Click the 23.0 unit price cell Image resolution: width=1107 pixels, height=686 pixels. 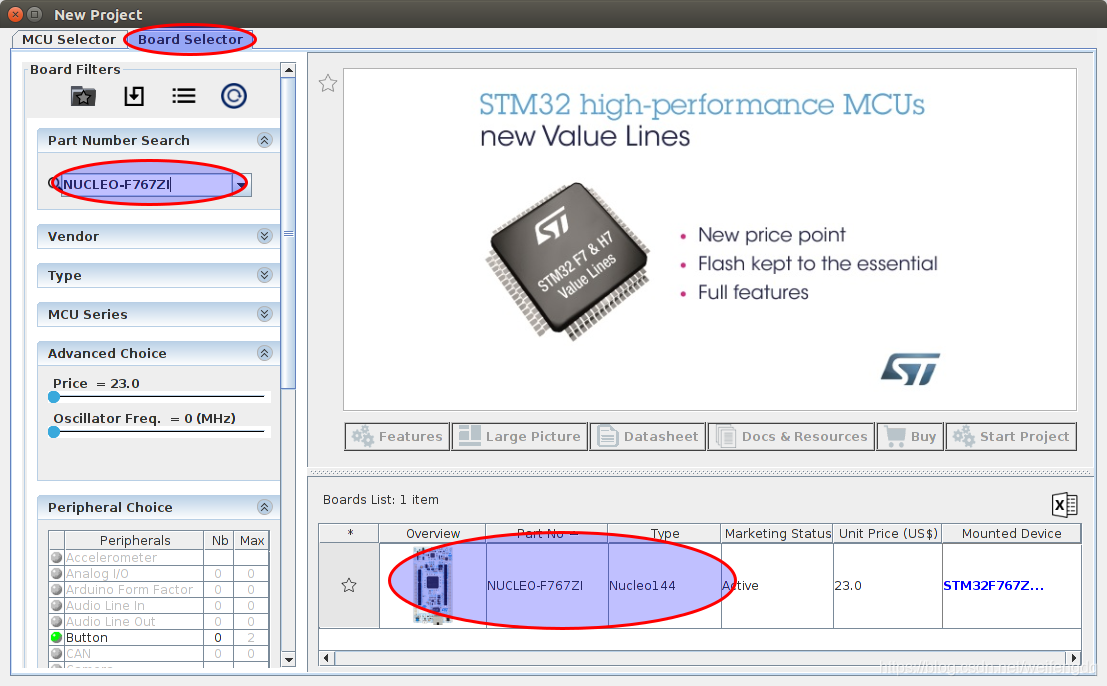tap(888, 586)
